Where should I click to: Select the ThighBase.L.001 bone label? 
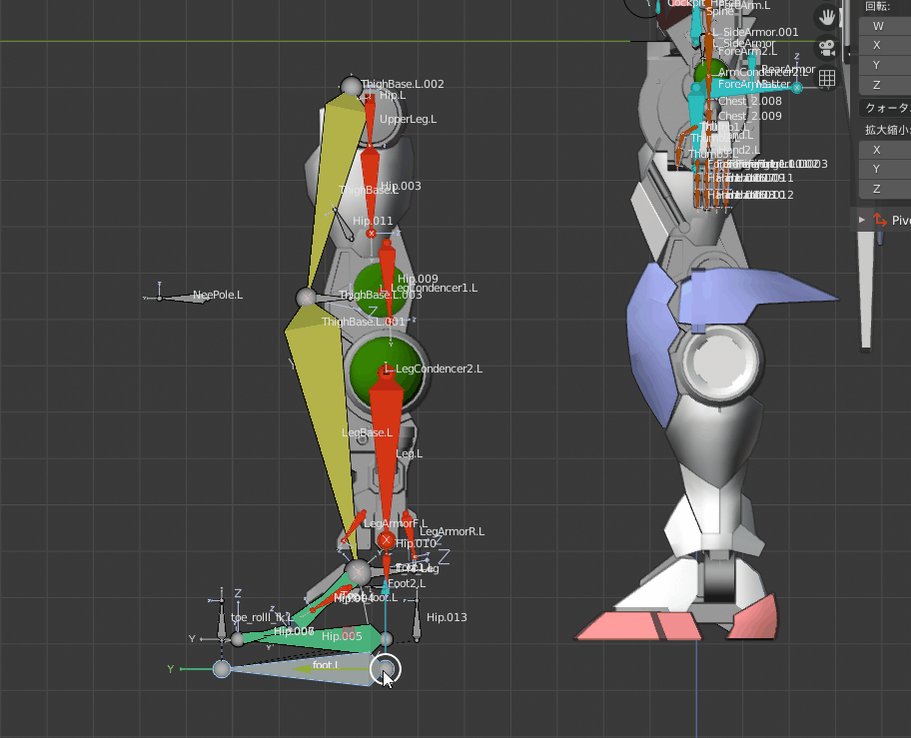tap(363, 322)
